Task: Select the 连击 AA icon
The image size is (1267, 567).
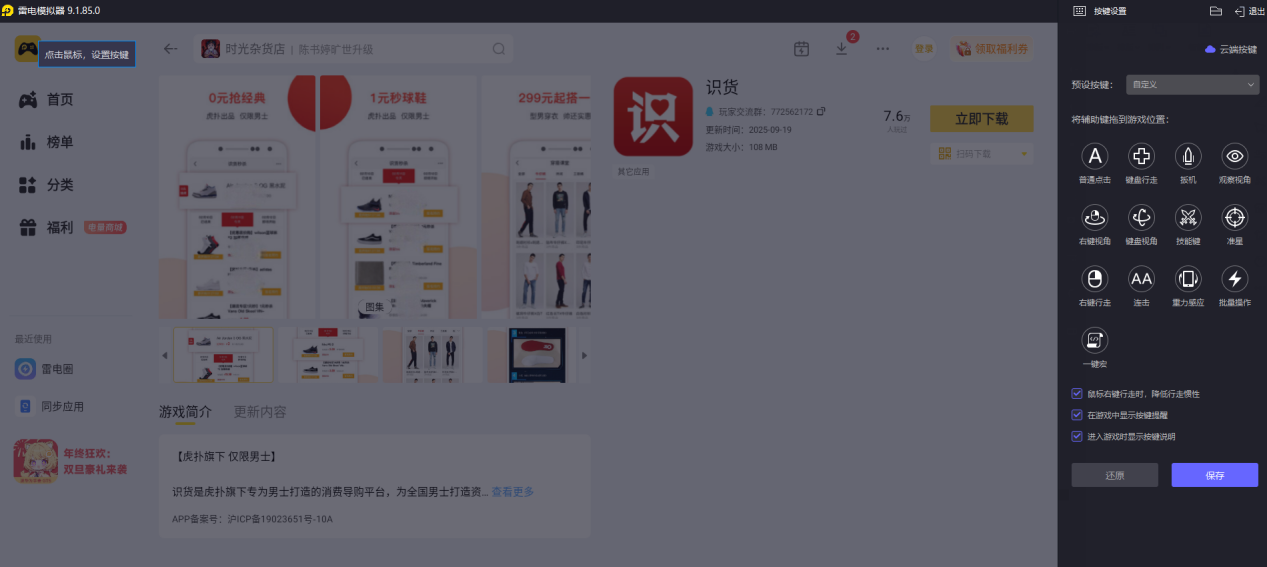Action: point(1141,278)
